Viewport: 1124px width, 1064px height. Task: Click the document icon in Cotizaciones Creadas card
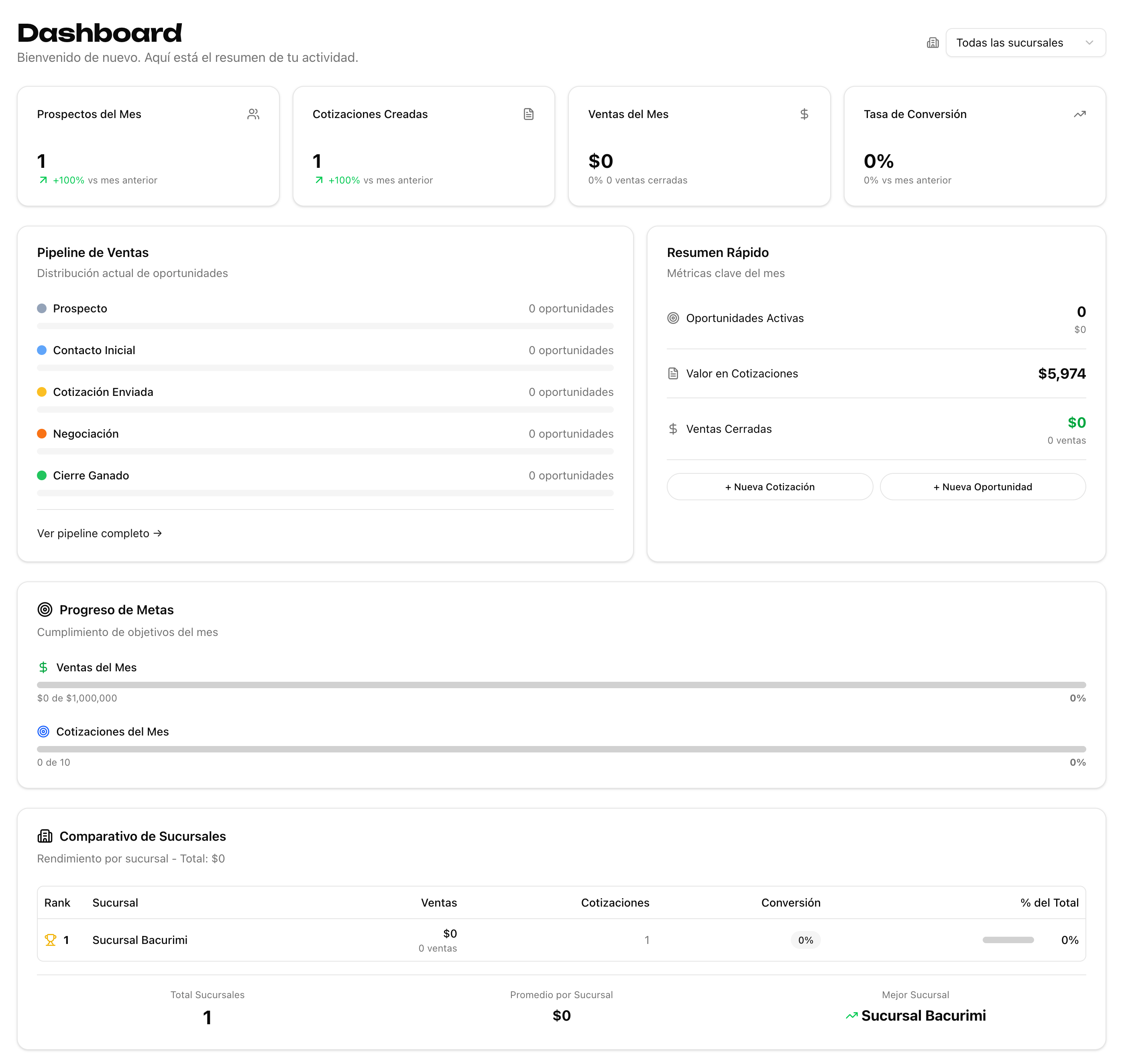point(528,114)
